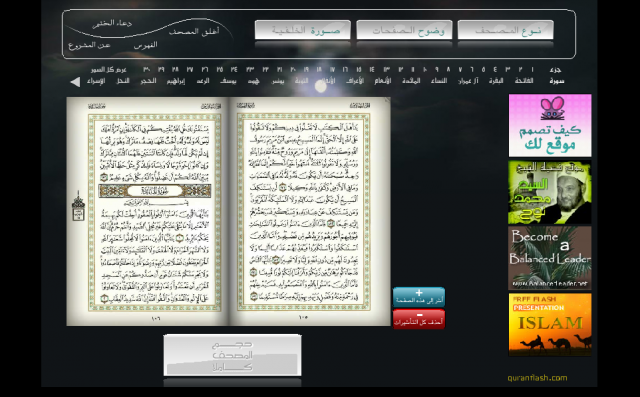Viewport: 640px width, 397px height.
Task: Jump to surah يوسف in the surah list
Action: coord(228,81)
